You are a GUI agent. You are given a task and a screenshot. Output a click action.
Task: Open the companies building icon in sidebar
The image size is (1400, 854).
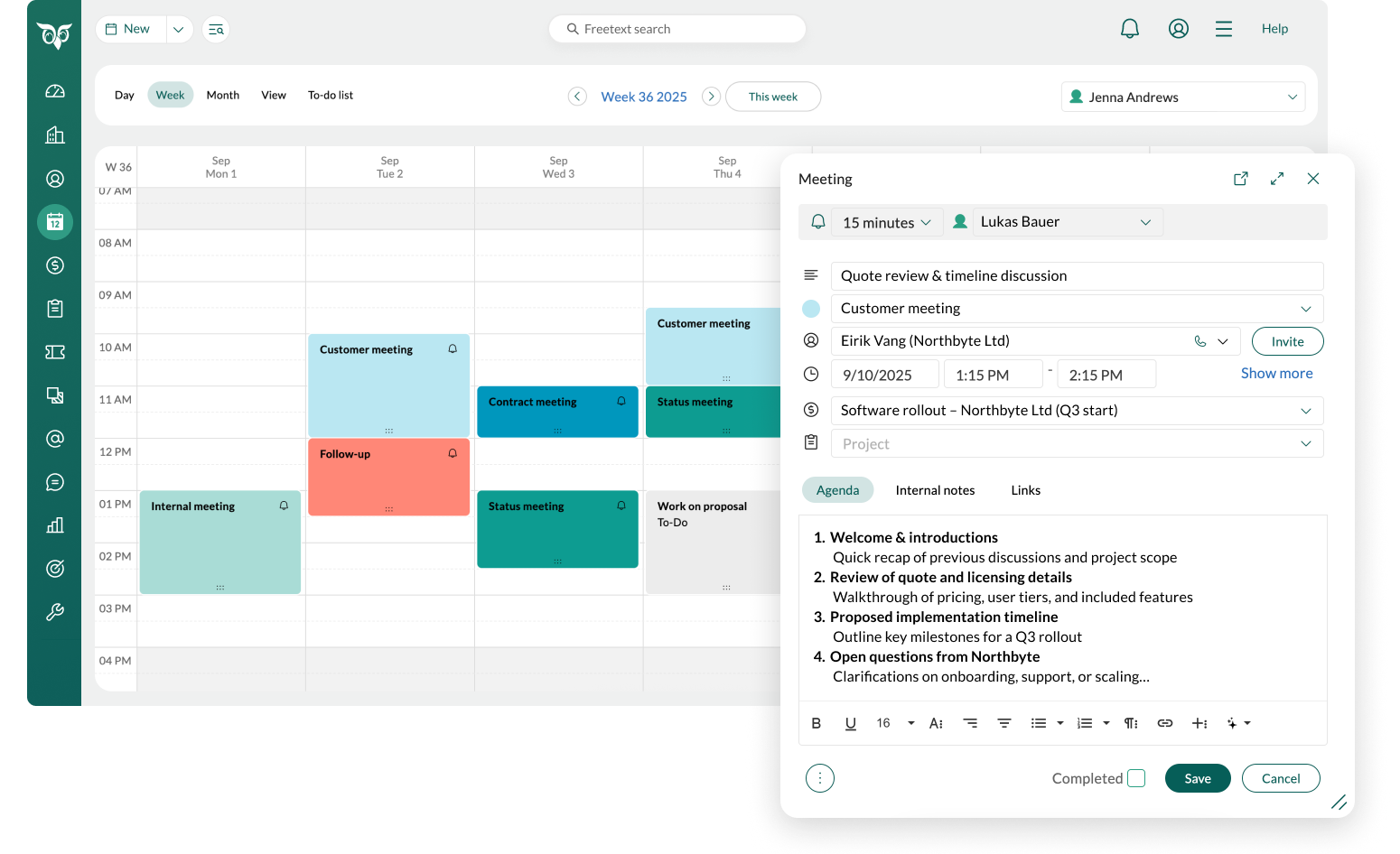coord(55,135)
